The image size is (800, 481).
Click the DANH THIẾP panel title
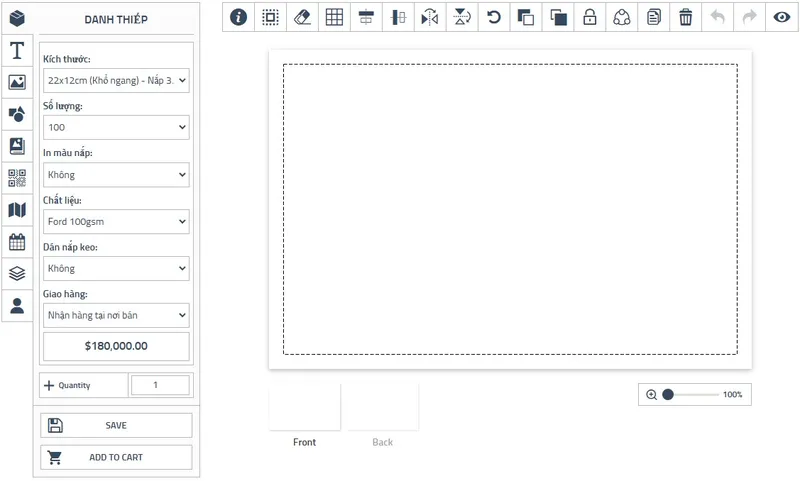pyautogui.click(x=116, y=19)
